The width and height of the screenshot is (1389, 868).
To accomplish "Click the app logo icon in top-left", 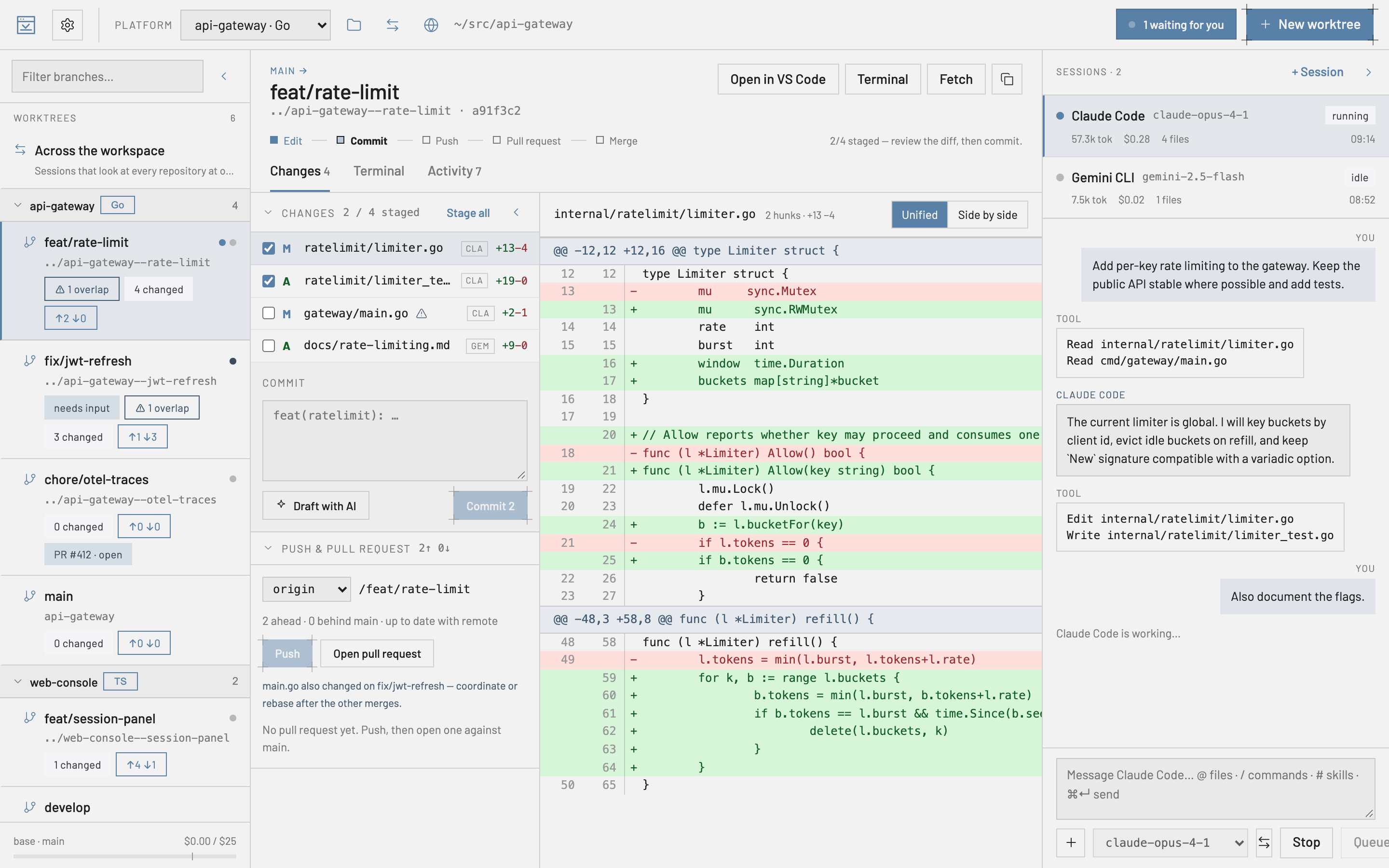I will tap(26, 25).
